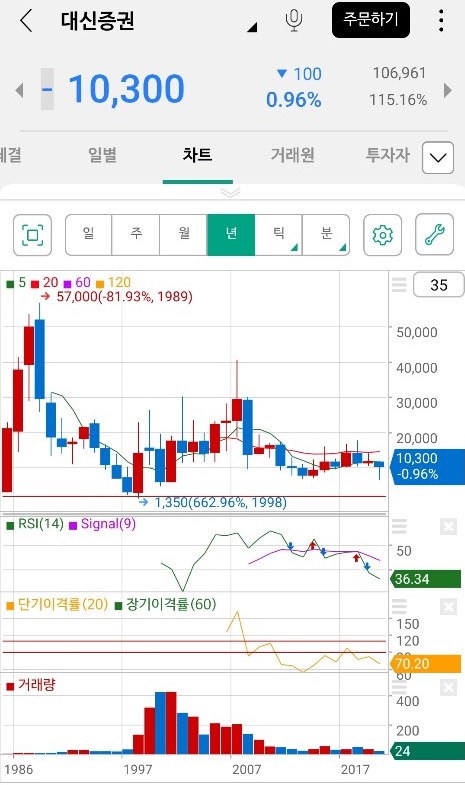The width and height of the screenshot is (465, 785).
Task: Tap the purple 60 moving average legend
Action: point(77,283)
